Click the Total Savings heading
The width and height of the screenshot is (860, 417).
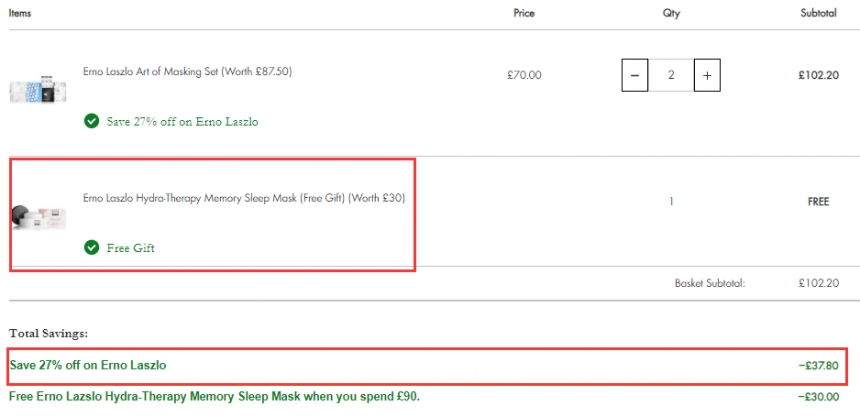49,333
